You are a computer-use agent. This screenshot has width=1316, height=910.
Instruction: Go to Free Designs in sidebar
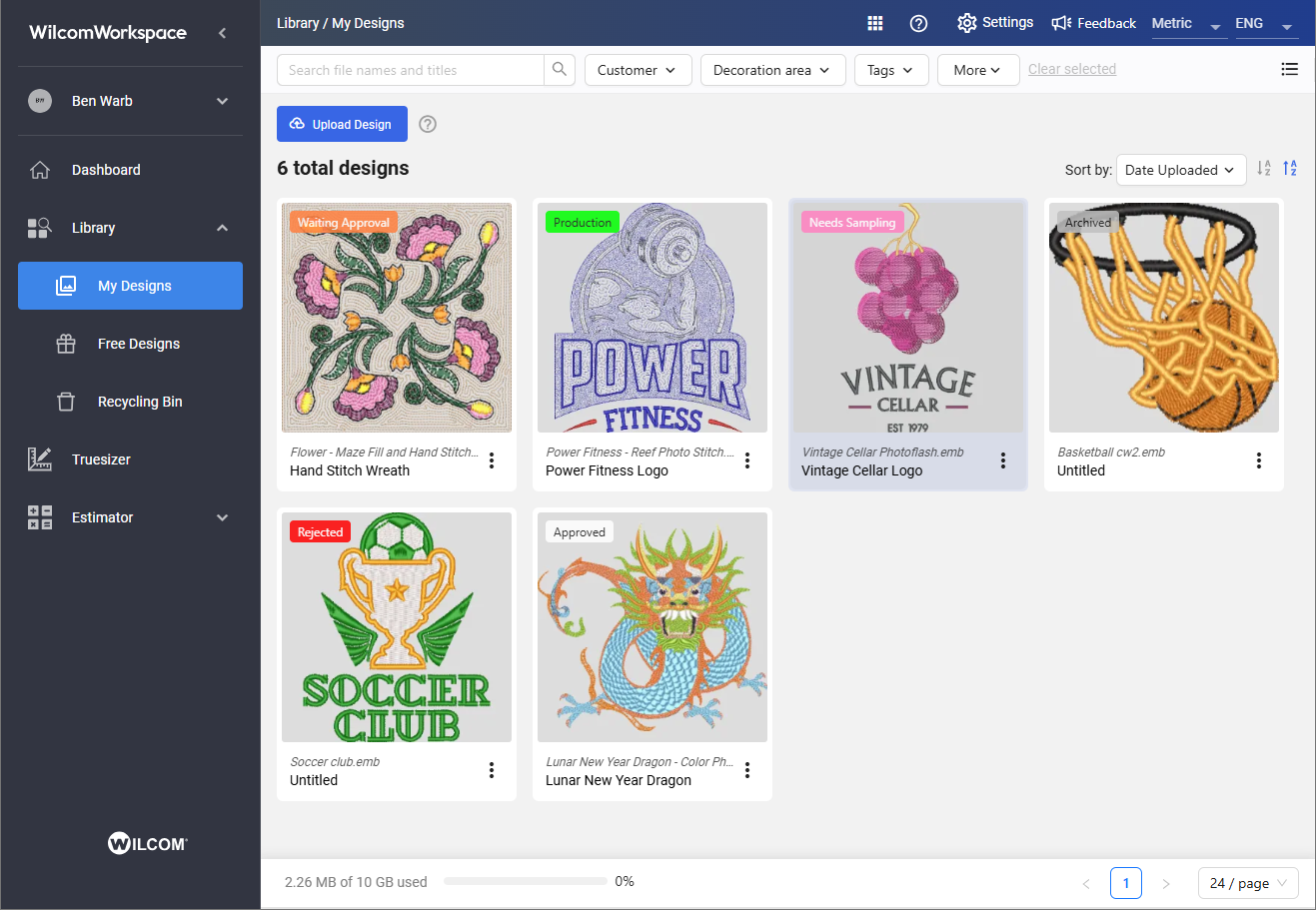139,344
